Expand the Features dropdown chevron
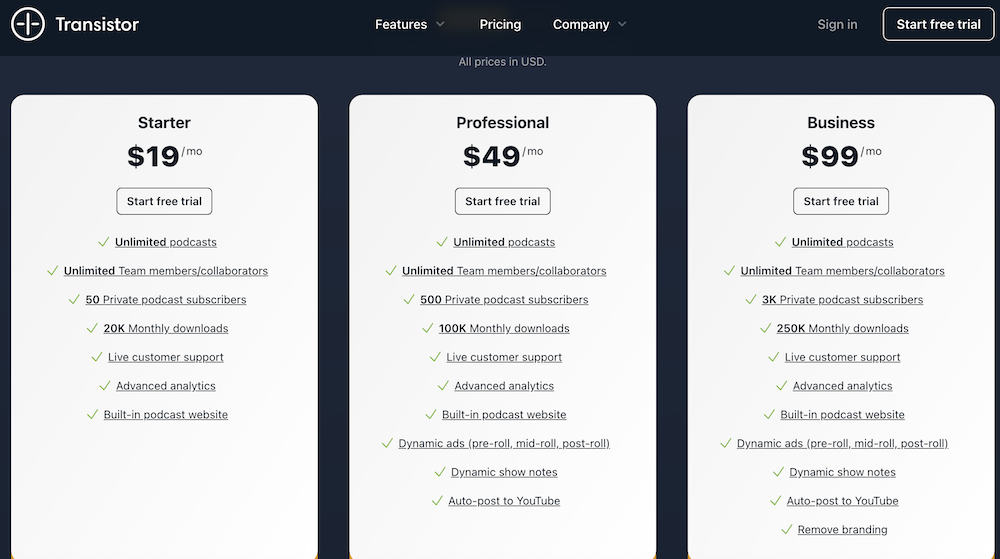Viewport: 1000px width, 559px height. [440, 24]
